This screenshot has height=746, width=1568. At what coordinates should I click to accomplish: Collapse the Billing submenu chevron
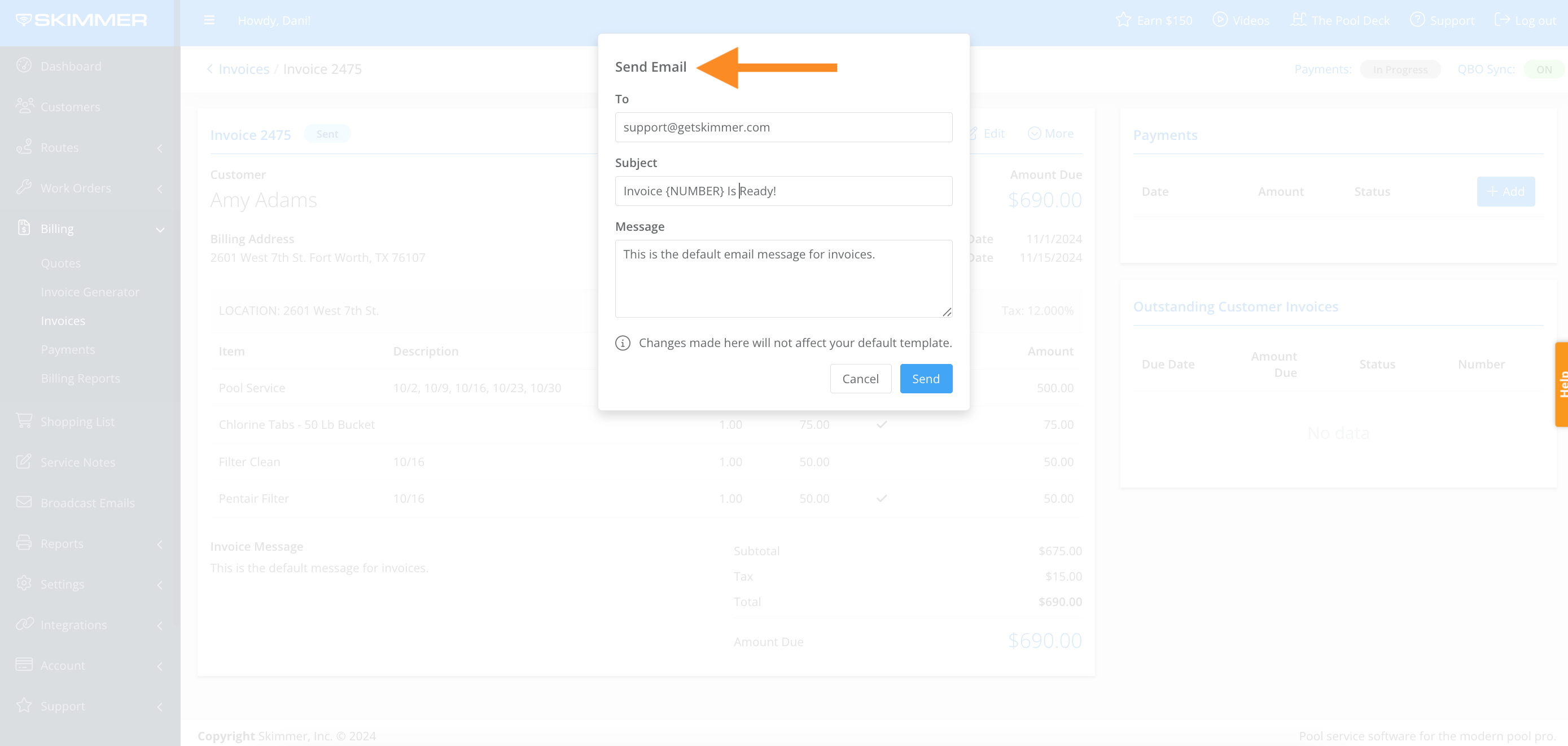click(x=160, y=230)
